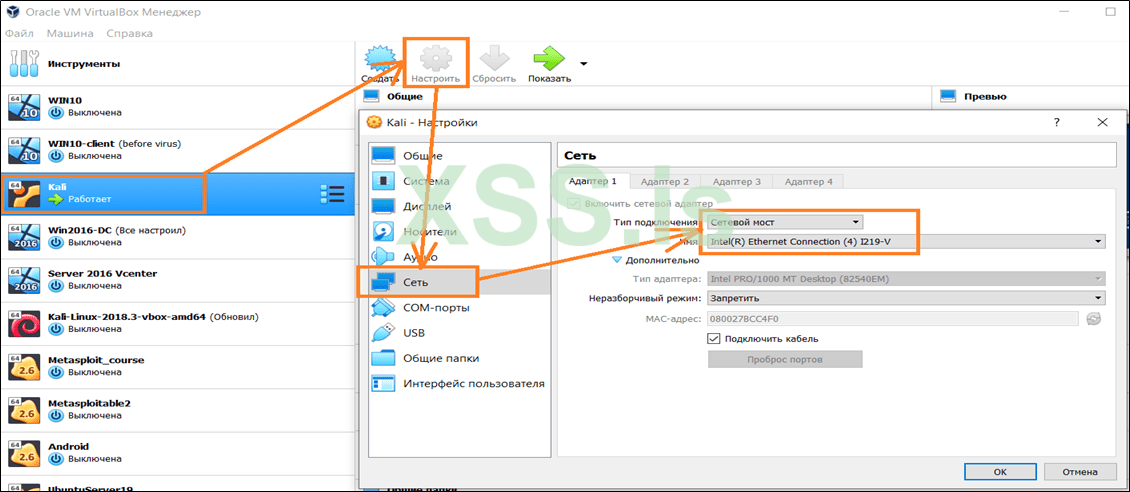
Task: Toggle Включить сетевой адаптер checkbox
Action: pyautogui.click(x=574, y=204)
